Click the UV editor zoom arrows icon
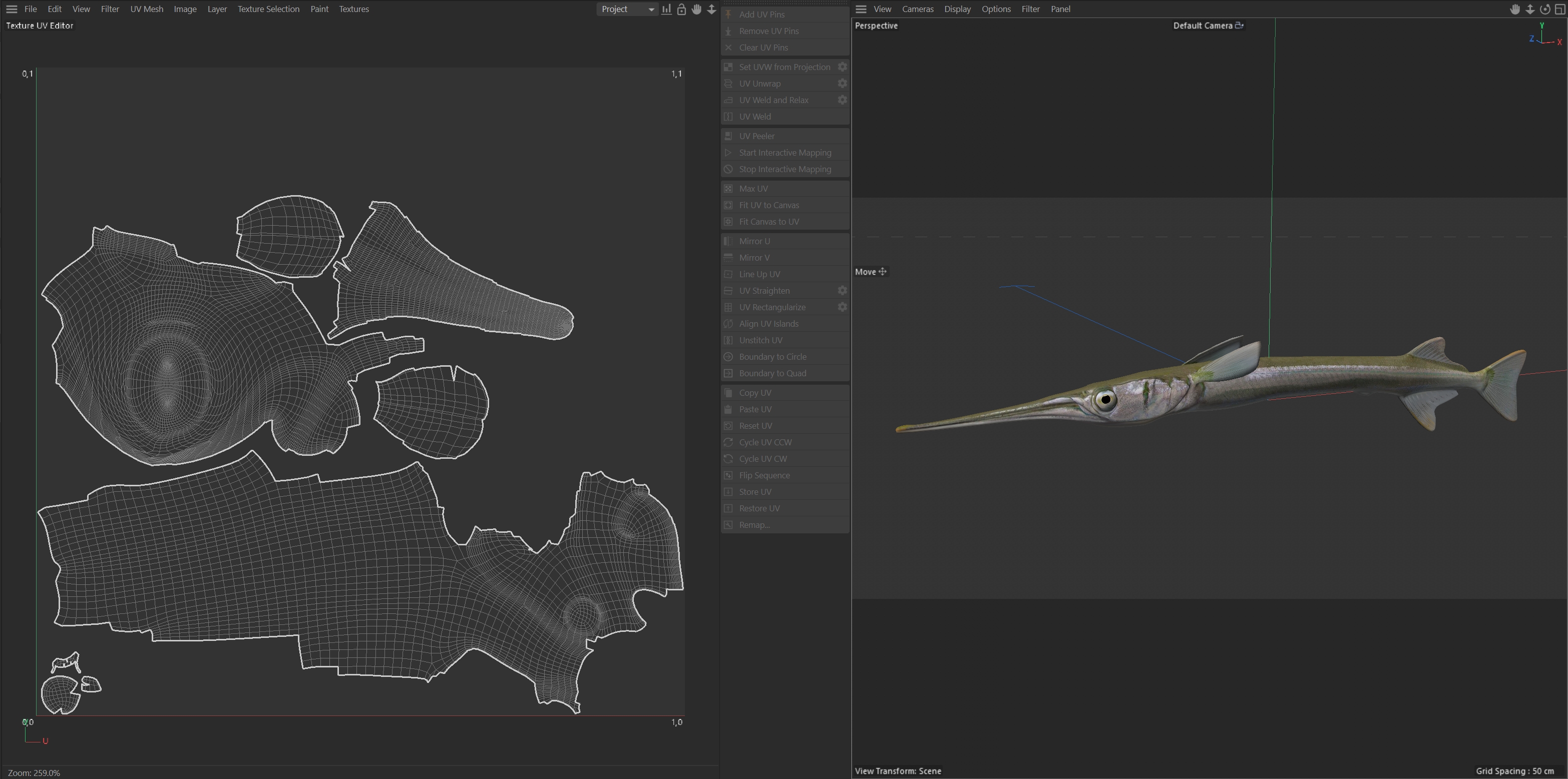 click(x=711, y=9)
